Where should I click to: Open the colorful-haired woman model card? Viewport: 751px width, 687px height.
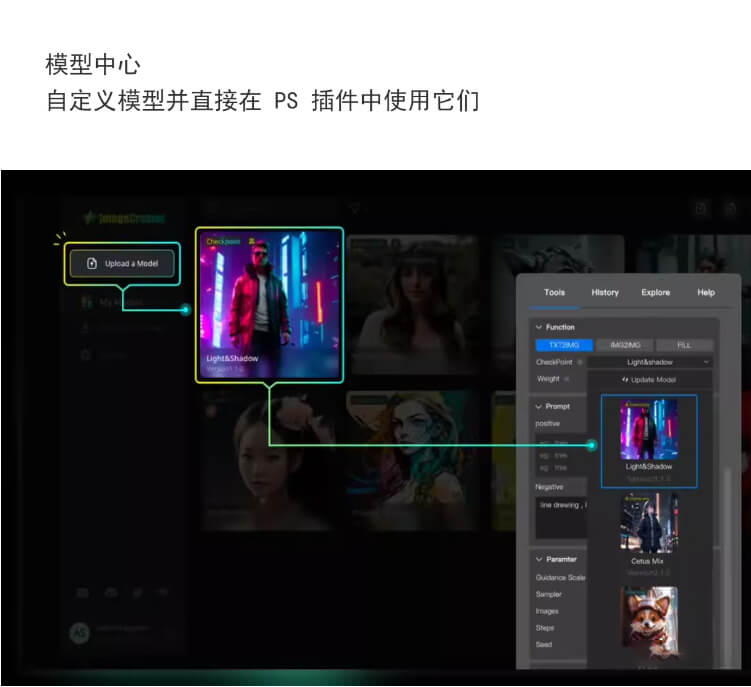click(x=415, y=460)
